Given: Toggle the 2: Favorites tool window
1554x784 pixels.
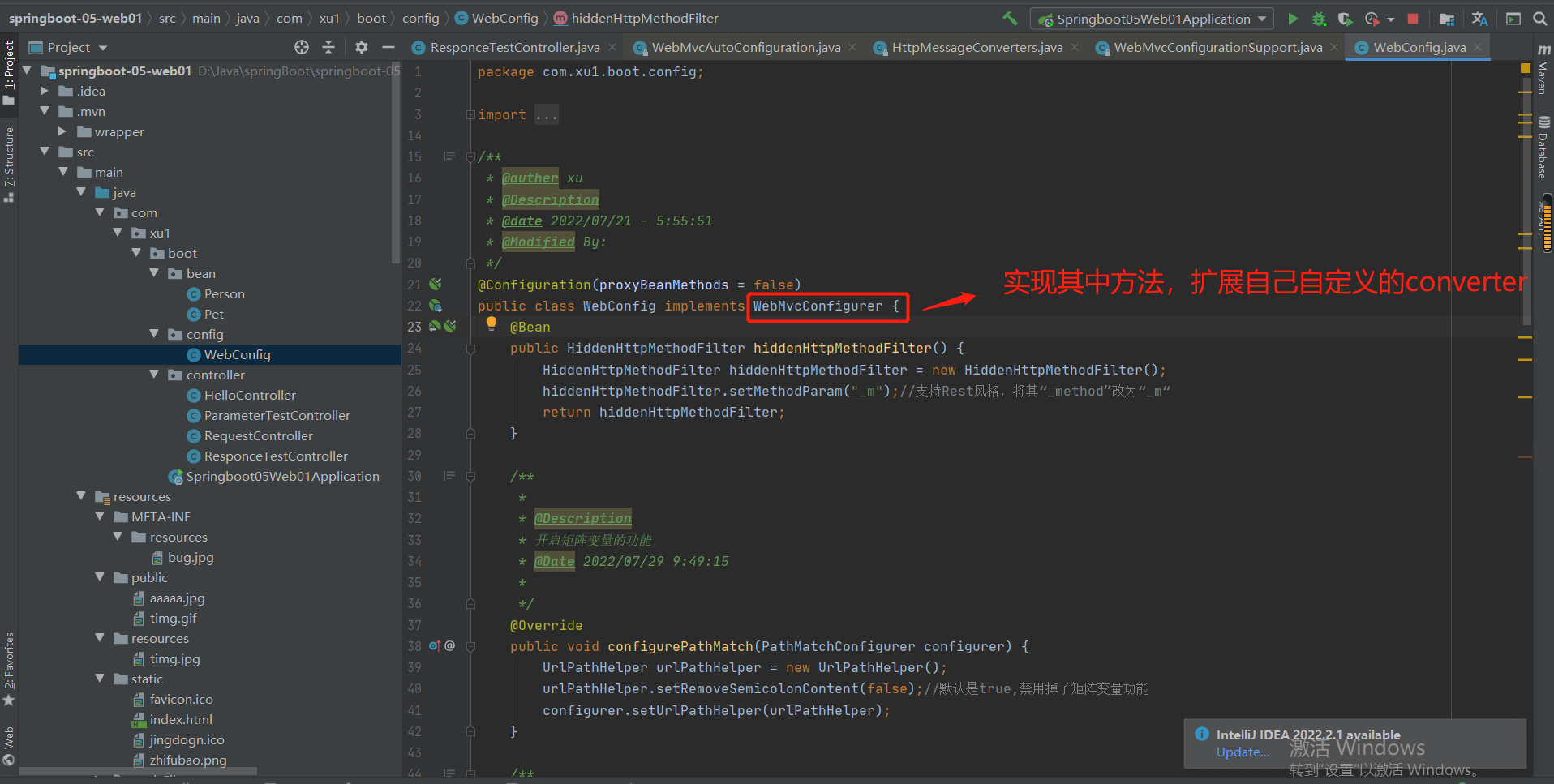Looking at the screenshot, I should [9, 669].
